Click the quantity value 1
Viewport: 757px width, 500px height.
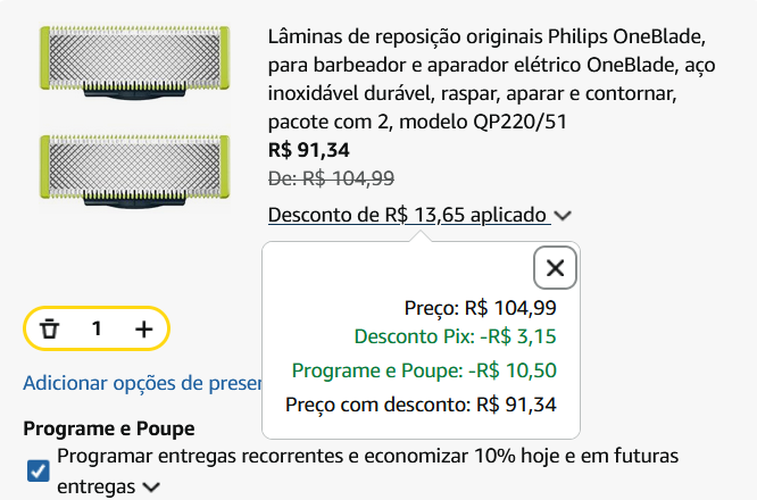click(x=97, y=328)
